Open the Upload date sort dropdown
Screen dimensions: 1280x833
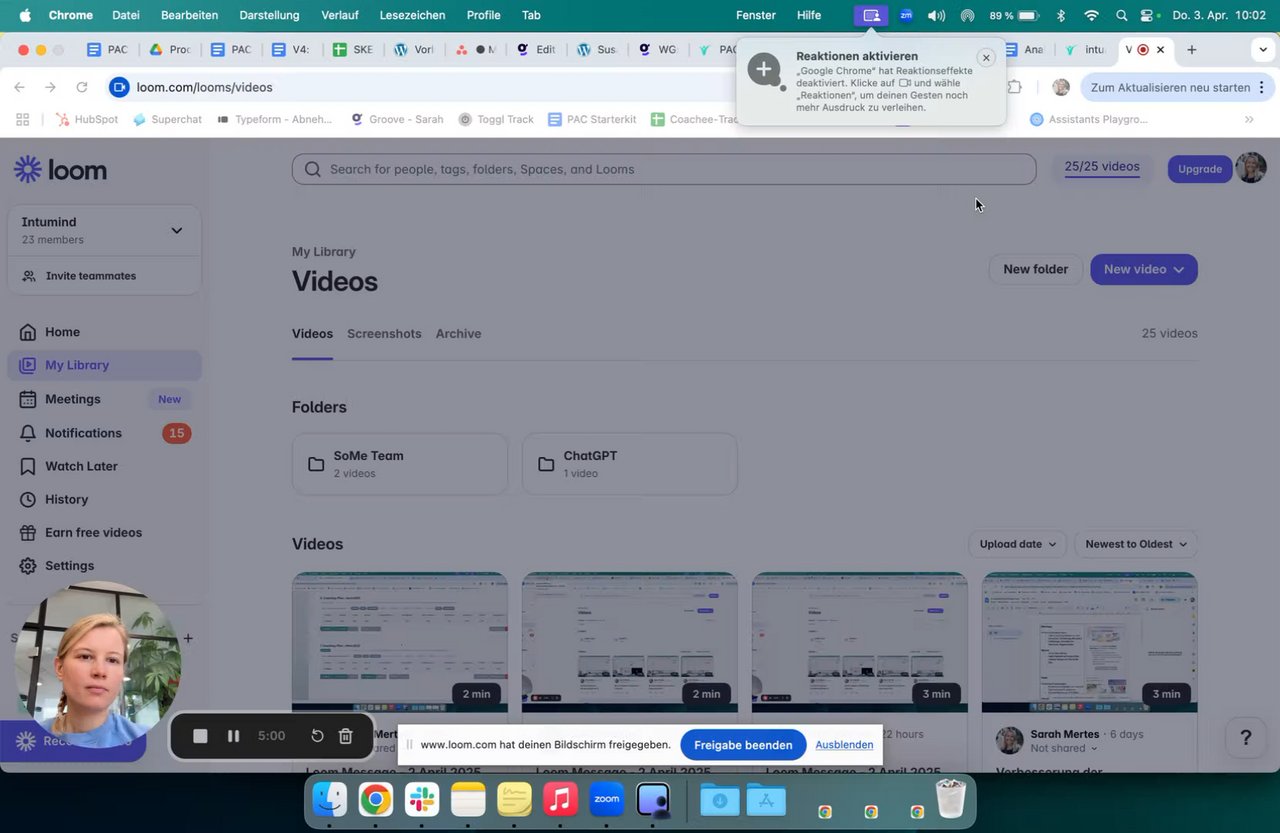point(1017,544)
